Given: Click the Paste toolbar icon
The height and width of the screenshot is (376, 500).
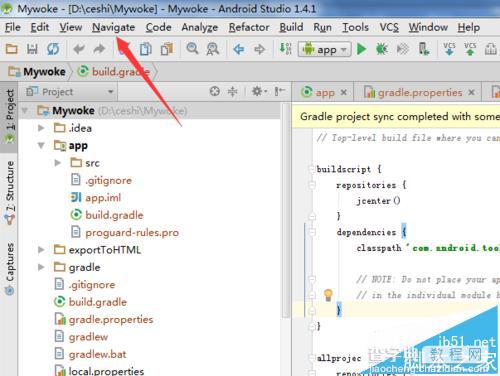Looking at the screenshot, I should point(167,49).
